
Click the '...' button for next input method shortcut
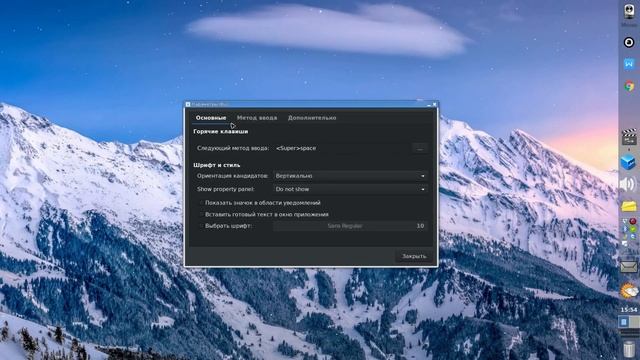click(x=420, y=148)
